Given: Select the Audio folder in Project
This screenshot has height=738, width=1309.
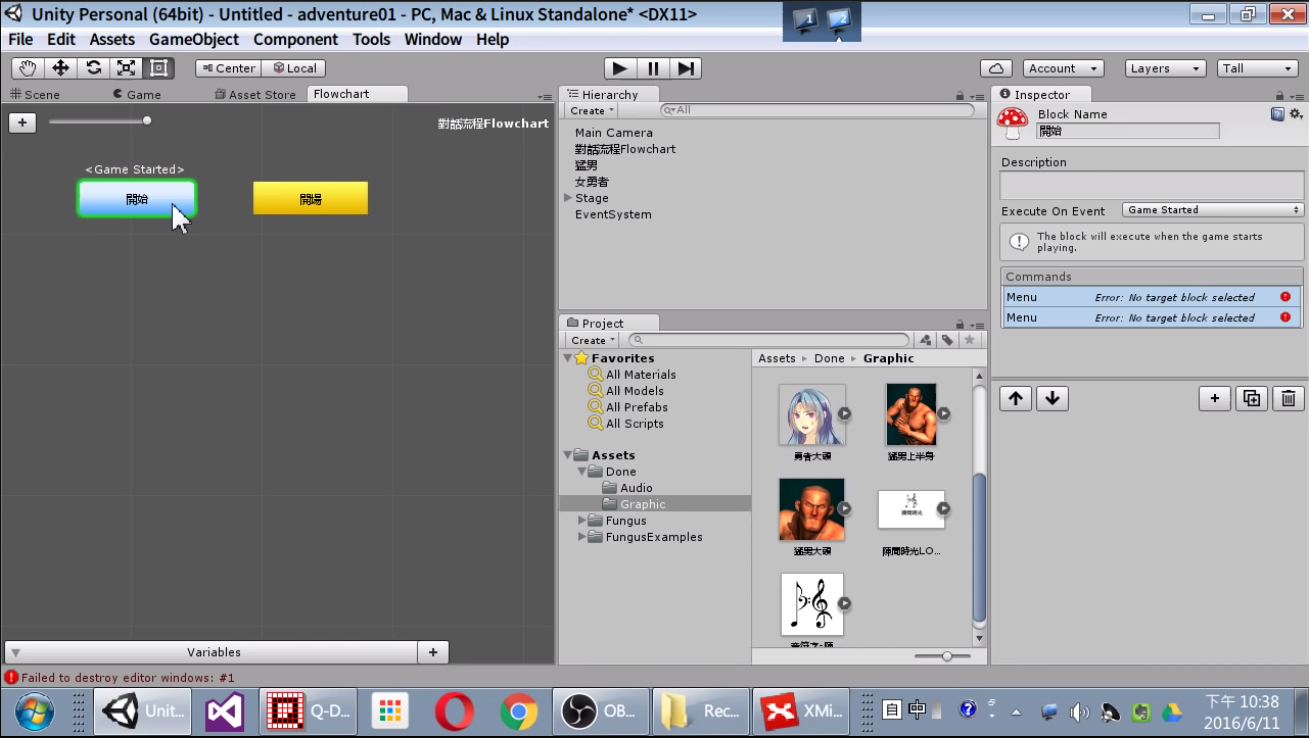Looking at the screenshot, I should (x=636, y=488).
